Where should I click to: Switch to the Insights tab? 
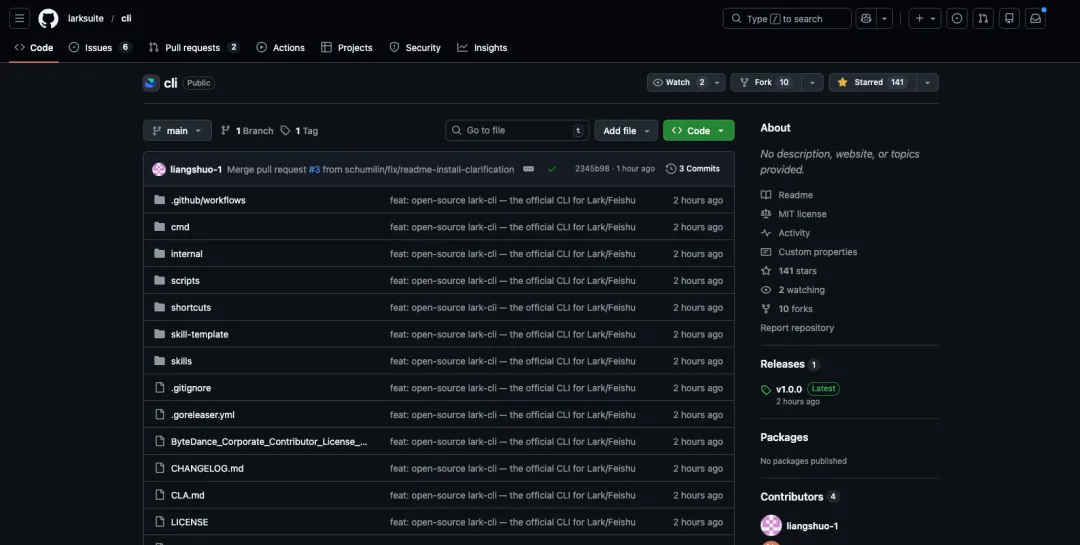pyautogui.click(x=482, y=48)
